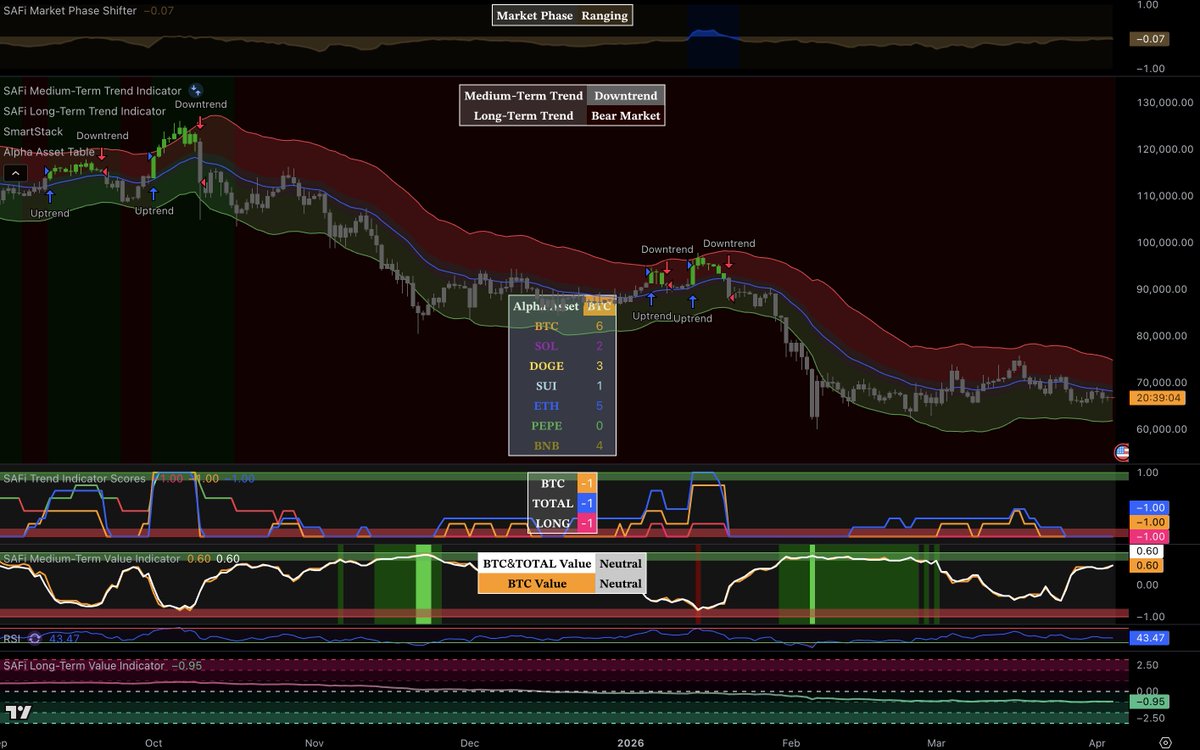The image size is (1200, 750).
Task: Select the SmartStack indicator legend title
Action: (x=33, y=131)
